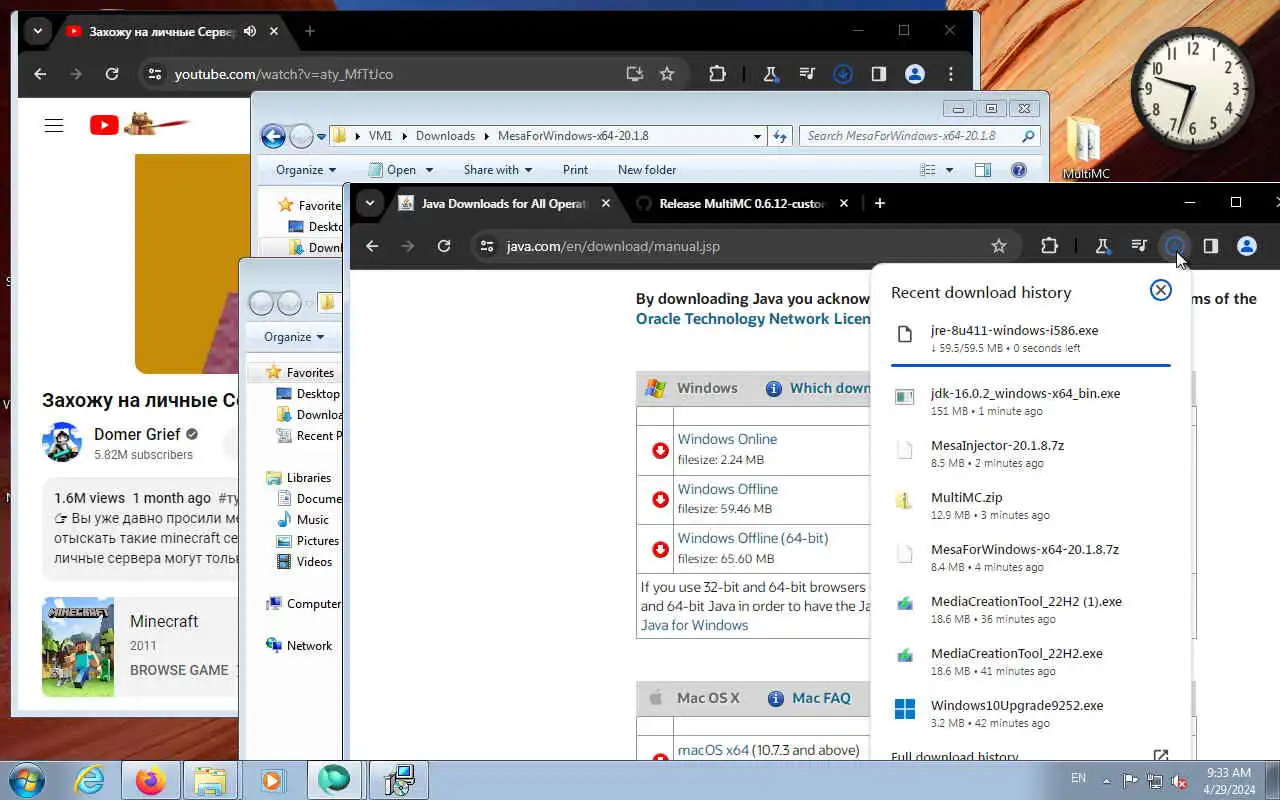This screenshot has width=1280, height=800.
Task: Open extensions puzzle icon in Java window
Action: click(1049, 246)
